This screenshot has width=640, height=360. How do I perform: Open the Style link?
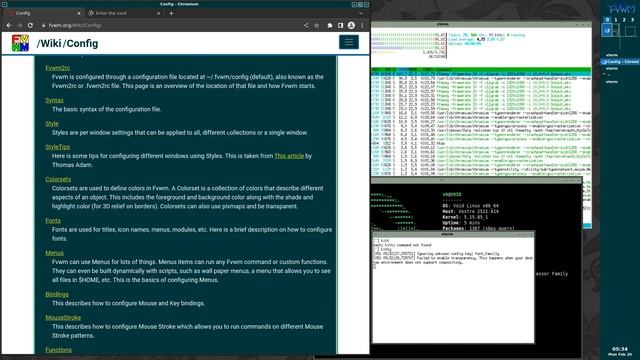tap(52, 124)
